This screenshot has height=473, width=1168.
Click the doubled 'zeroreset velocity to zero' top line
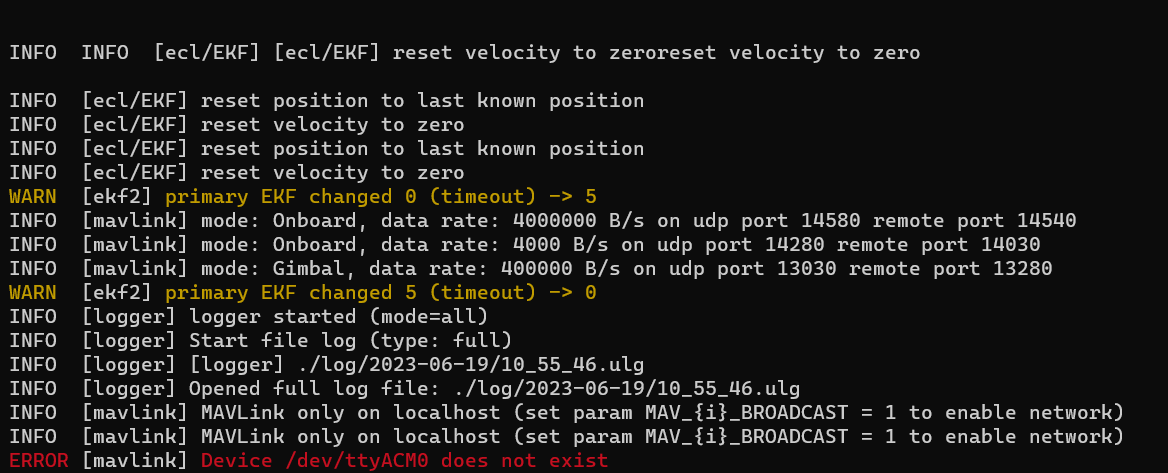(464, 53)
